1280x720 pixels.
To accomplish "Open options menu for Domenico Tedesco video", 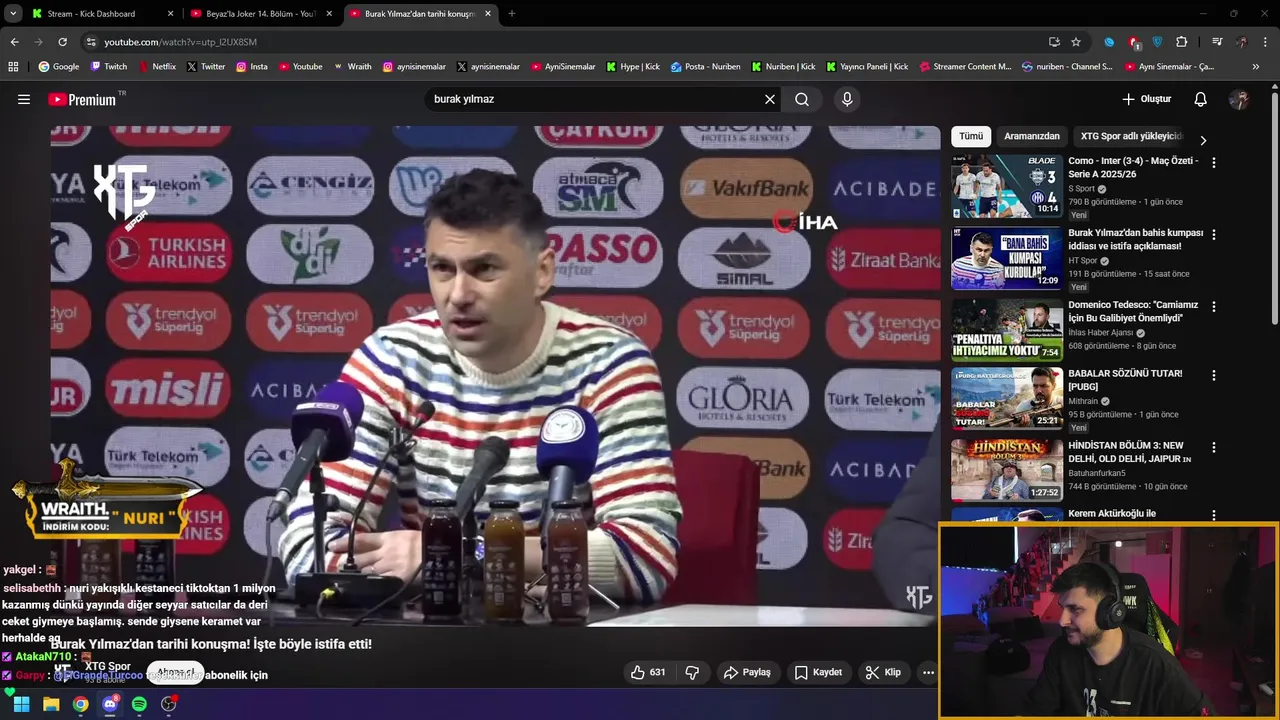I will pyautogui.click(x=1214, y=306).
